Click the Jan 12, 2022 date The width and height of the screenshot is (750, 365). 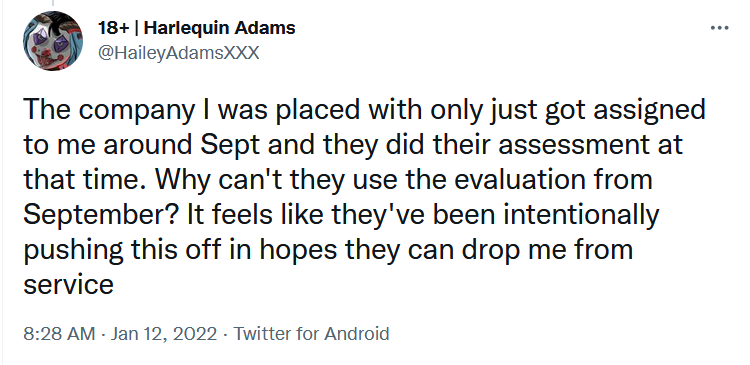[x=164, y=333]
